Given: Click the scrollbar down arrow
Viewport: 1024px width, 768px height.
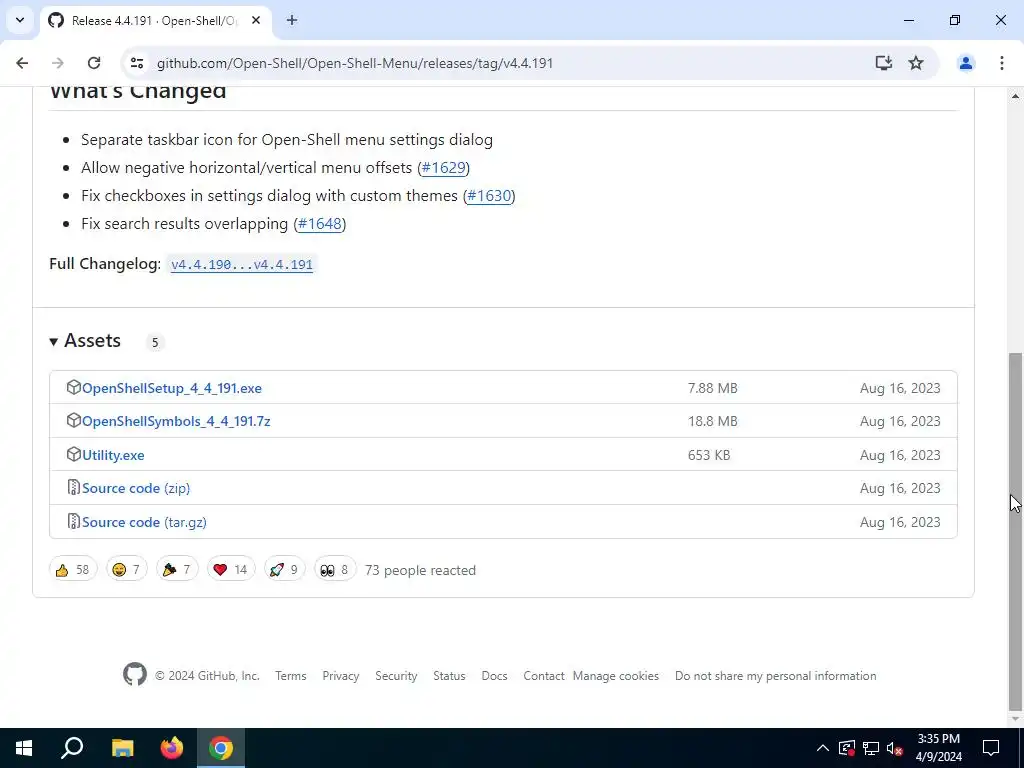Looking at the screenshot, I should (1015, 719).
